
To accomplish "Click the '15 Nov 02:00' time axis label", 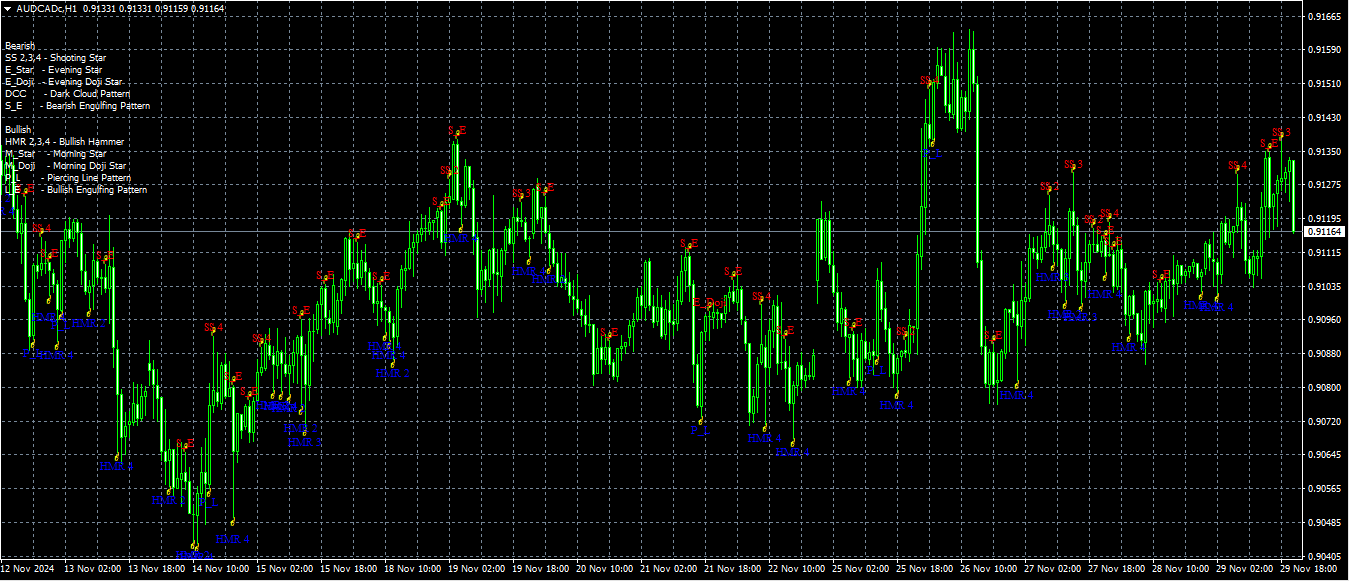I will (x=285, y=569).
